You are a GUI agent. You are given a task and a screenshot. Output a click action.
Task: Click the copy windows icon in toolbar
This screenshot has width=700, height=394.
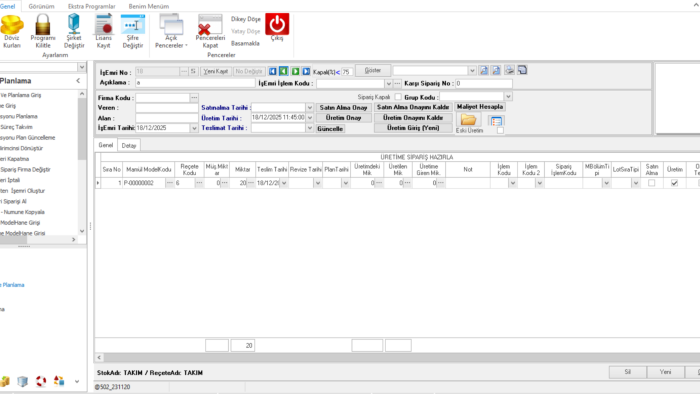coord(522,70)
